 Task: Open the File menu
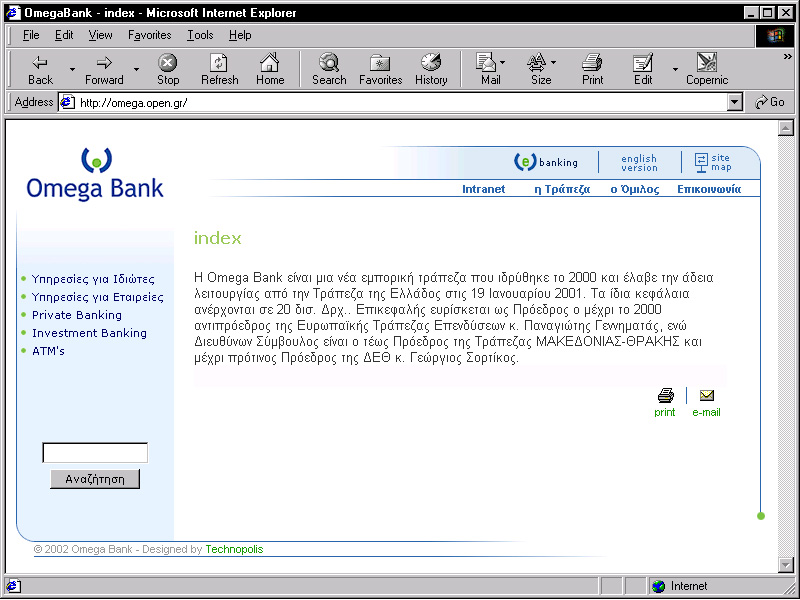(x=31, y=35)
